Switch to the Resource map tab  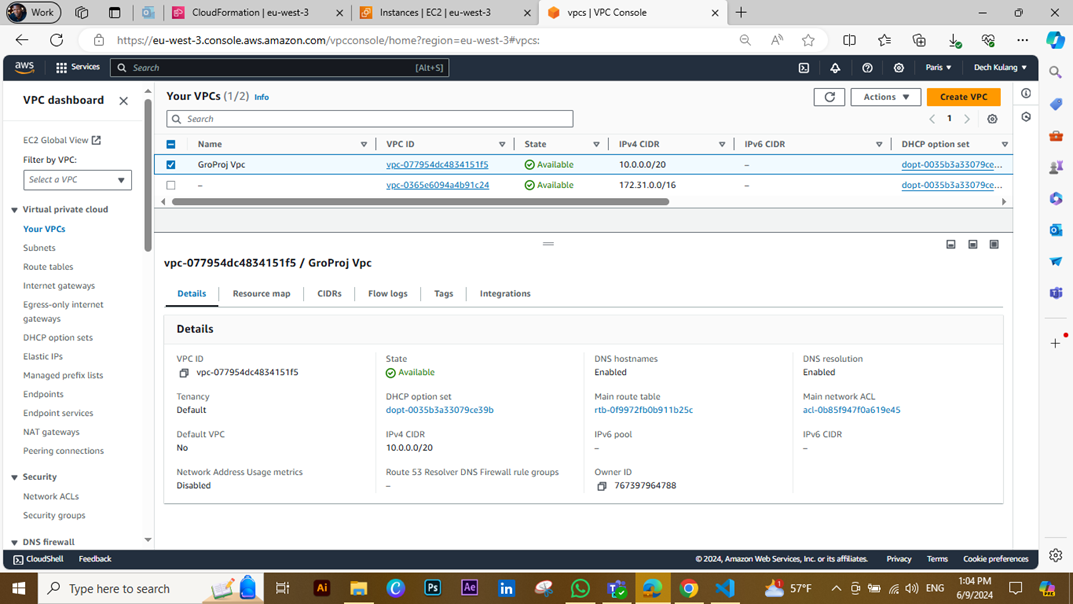pos(261,294)
